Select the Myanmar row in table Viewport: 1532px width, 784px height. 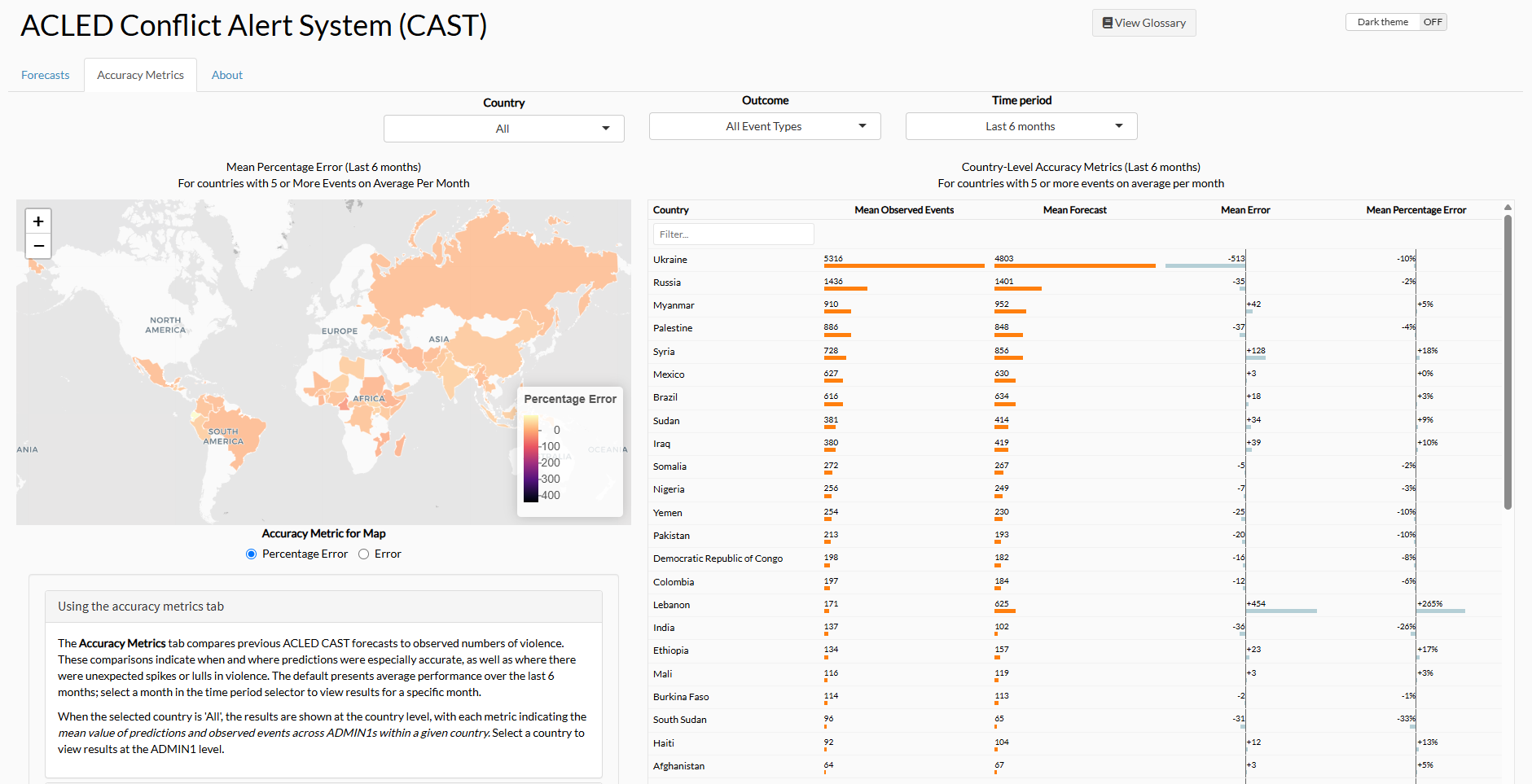[x=1075, y=305]
